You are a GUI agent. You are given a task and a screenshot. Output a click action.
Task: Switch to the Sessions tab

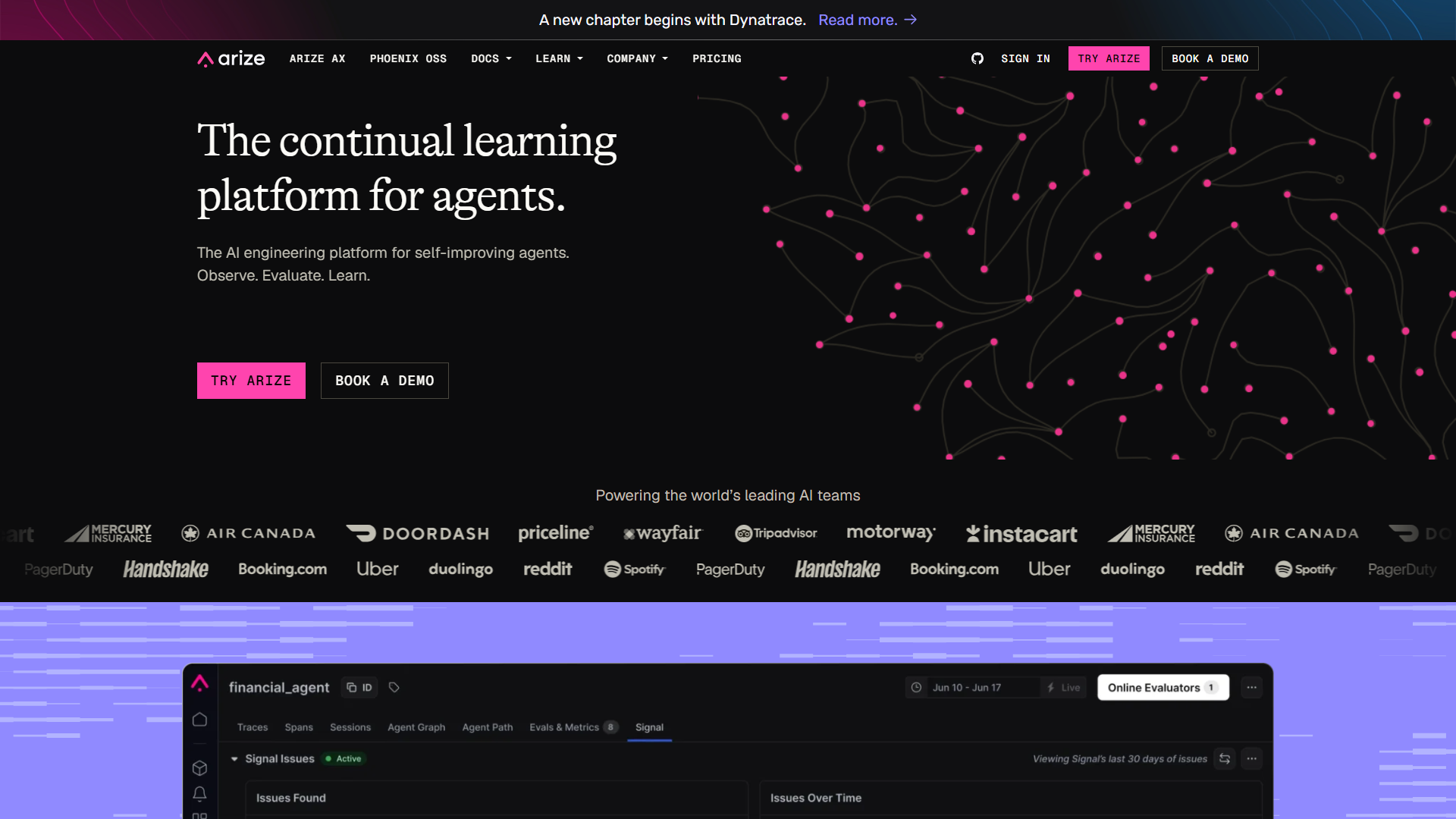350,727
